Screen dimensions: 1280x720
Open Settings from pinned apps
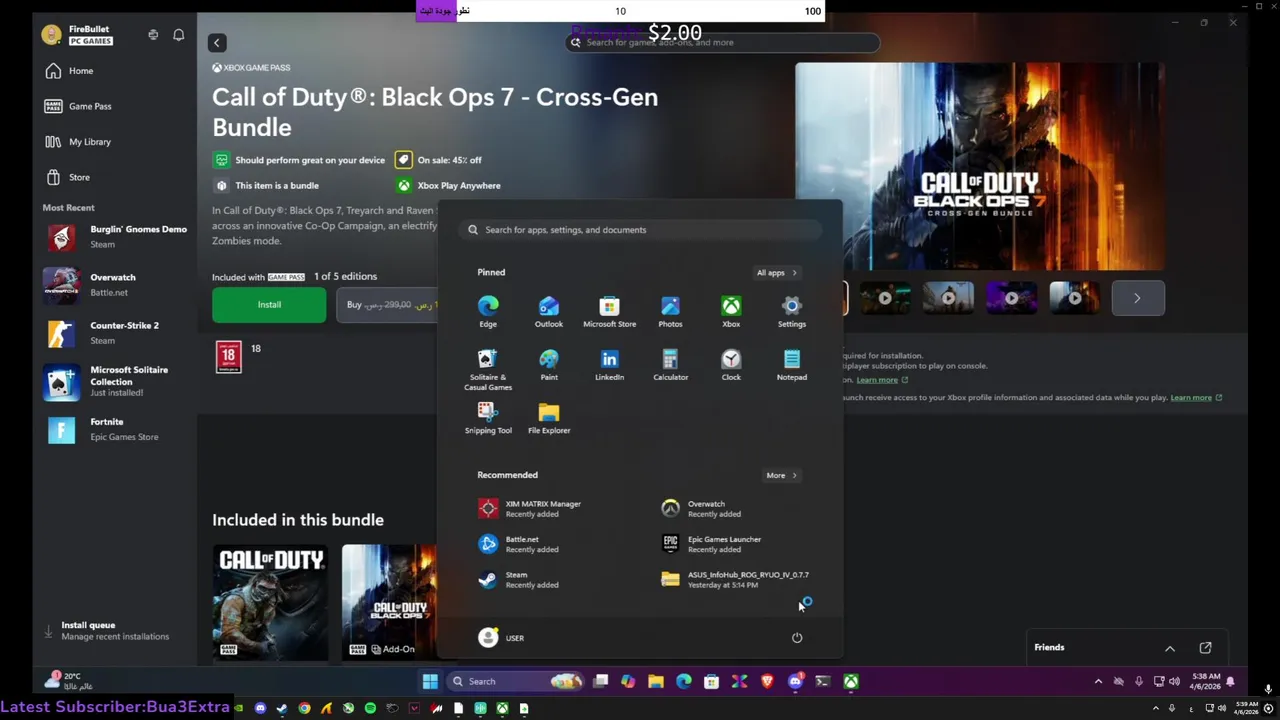click(x=791, y=311)
